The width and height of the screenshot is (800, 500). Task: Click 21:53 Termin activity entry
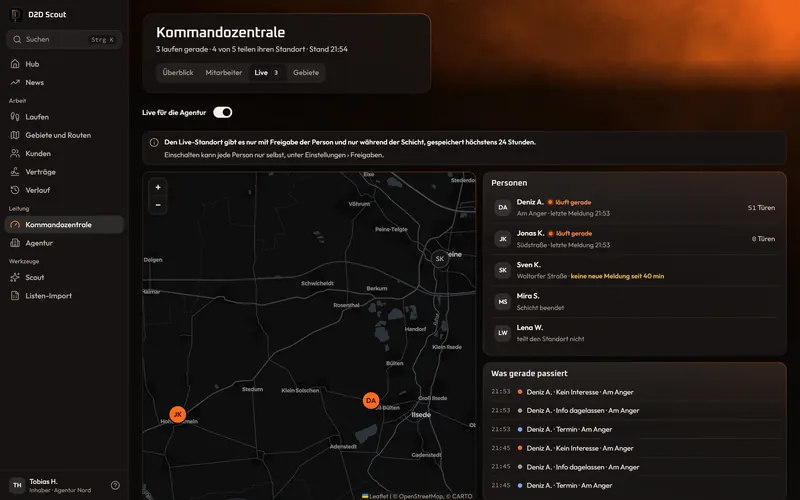(634, 429)
